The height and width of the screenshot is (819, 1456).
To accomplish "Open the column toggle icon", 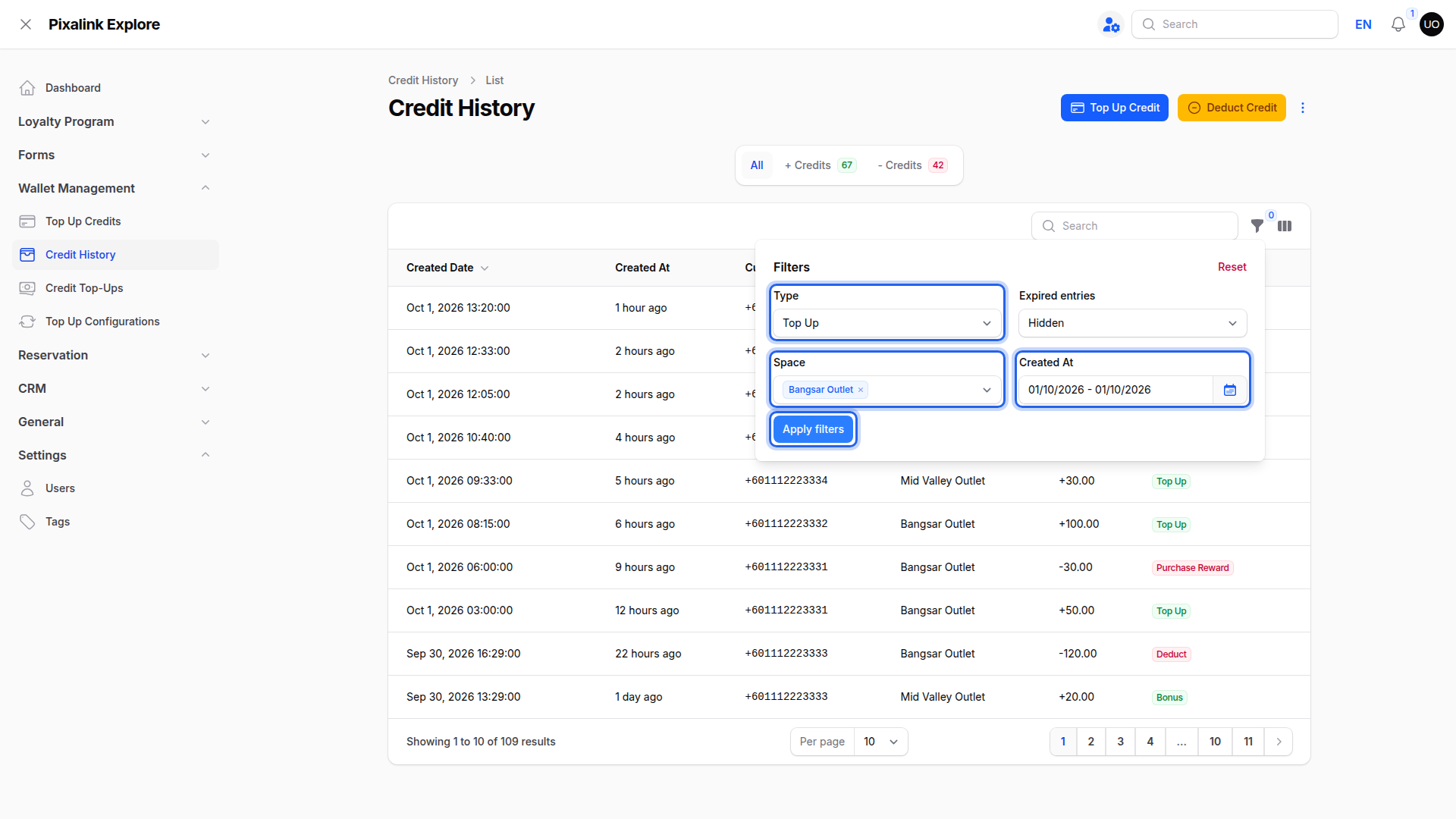I will [x=1285, y=226].
